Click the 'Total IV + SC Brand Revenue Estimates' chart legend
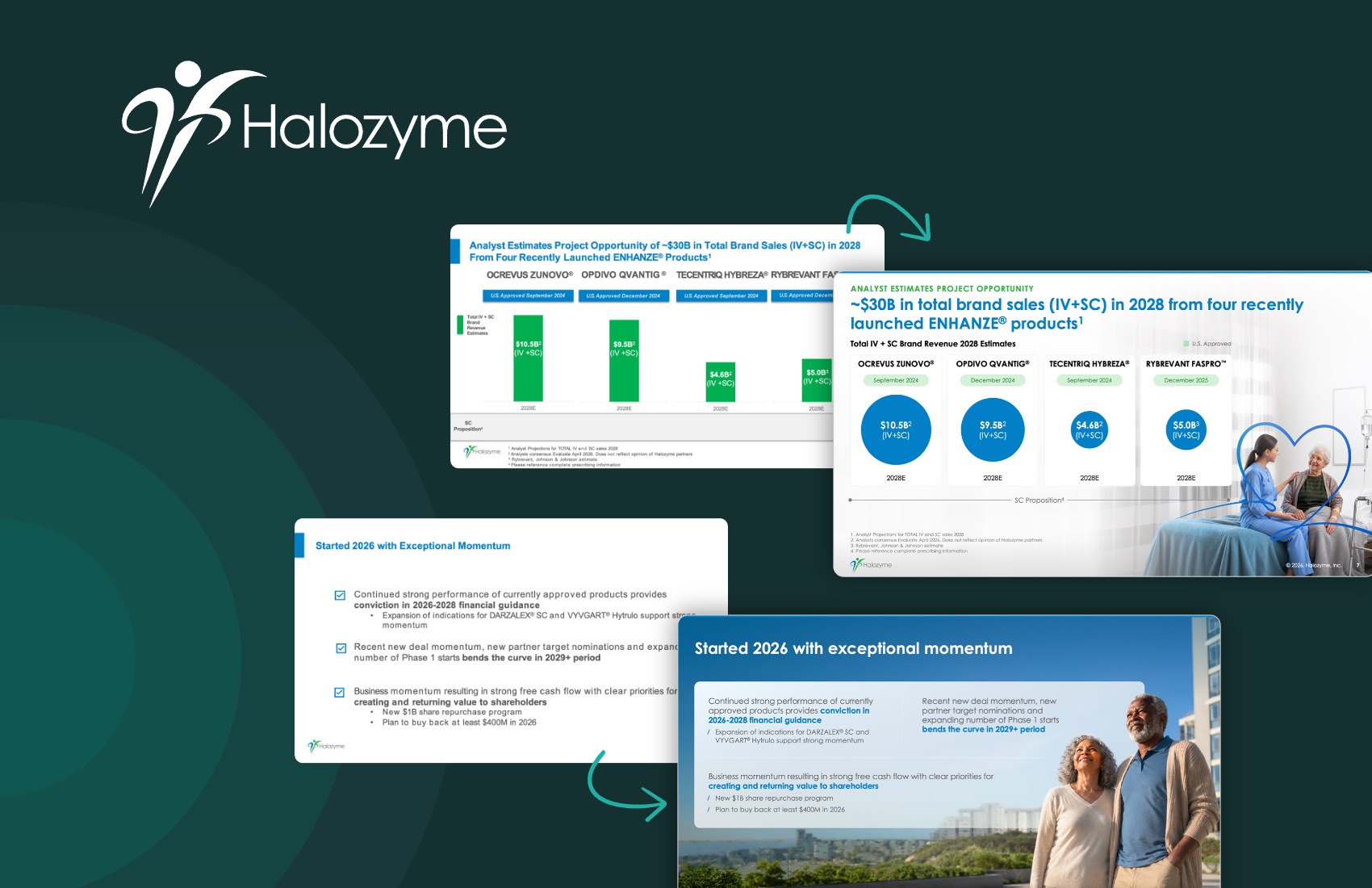Viewport: 1372px width, 888px height. 475,325
